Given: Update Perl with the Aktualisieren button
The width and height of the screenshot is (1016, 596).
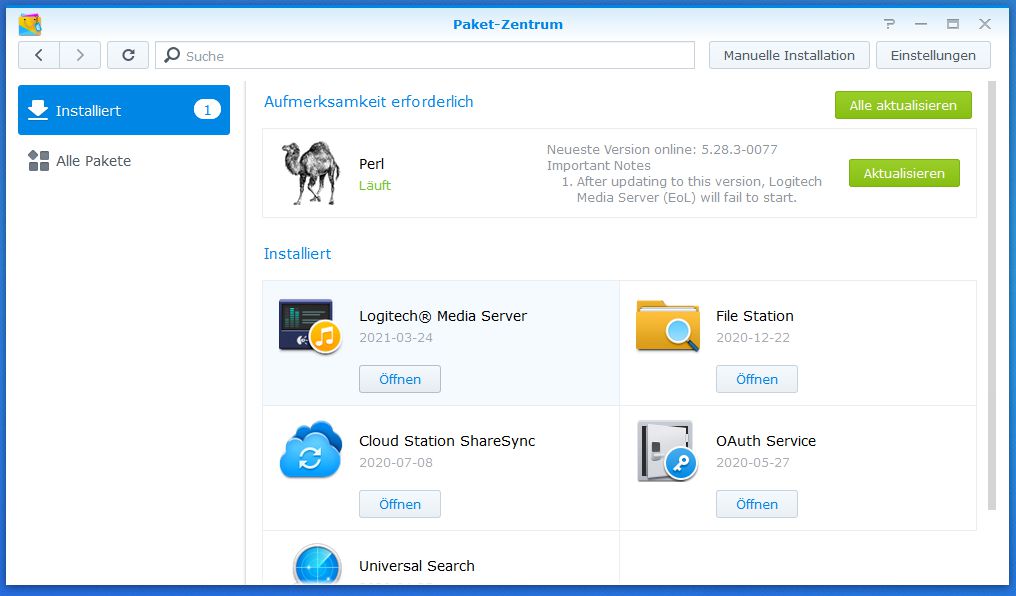Looking at the screenshot, I should (x=904, y=173).
